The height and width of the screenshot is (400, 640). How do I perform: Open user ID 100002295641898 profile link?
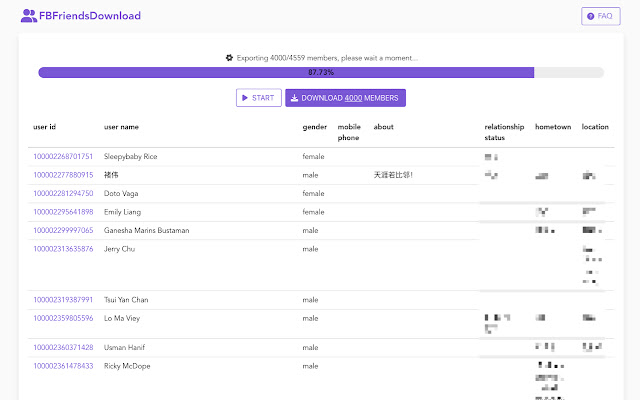click(63, 212)
